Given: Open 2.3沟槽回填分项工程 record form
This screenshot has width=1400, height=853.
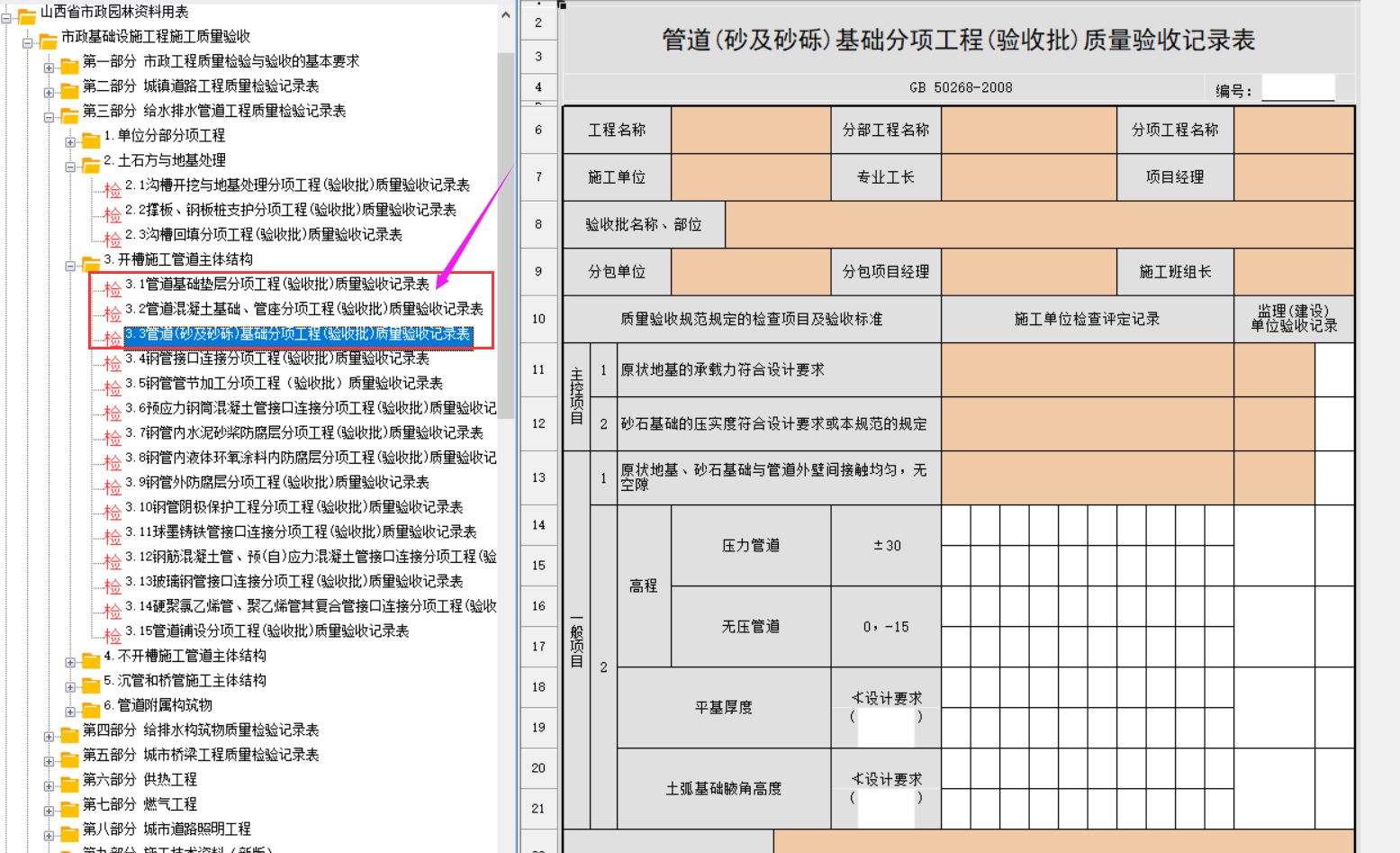Looking at the screenshot, I should click(264, 234).
